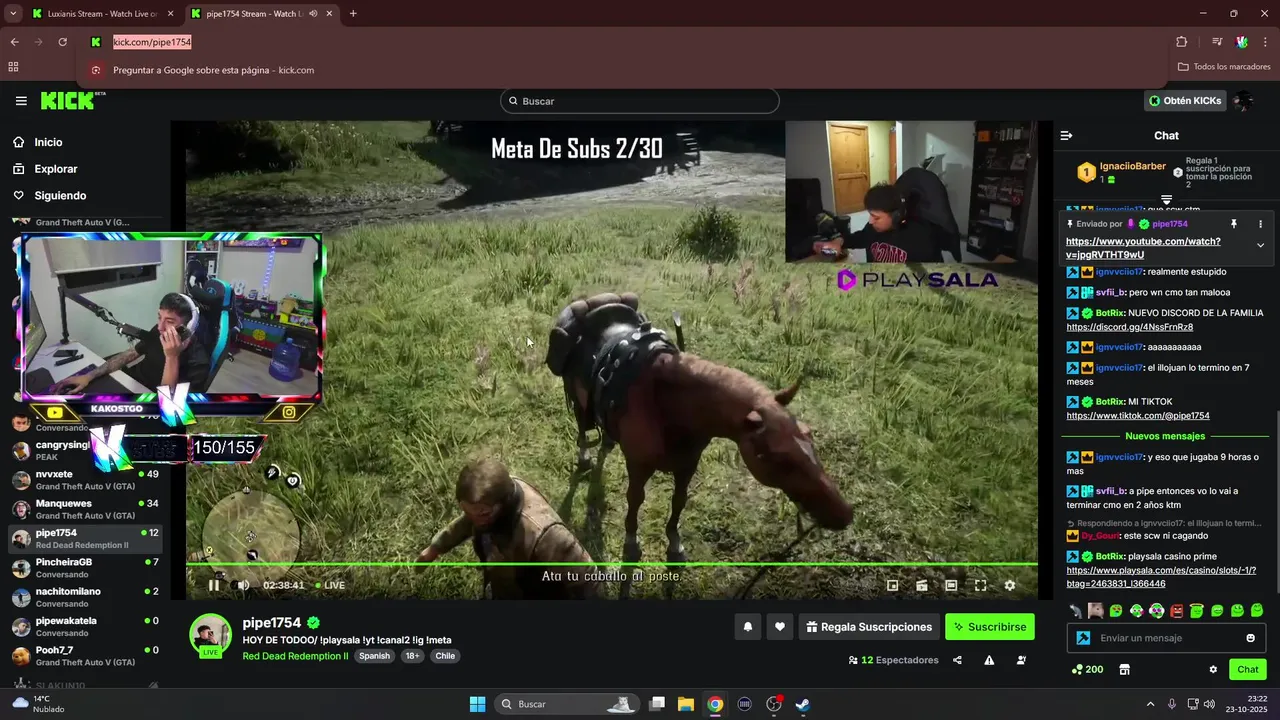Share the stream via share icon
The height and width of the screenshot is (720, 1280).
(957, 660)
